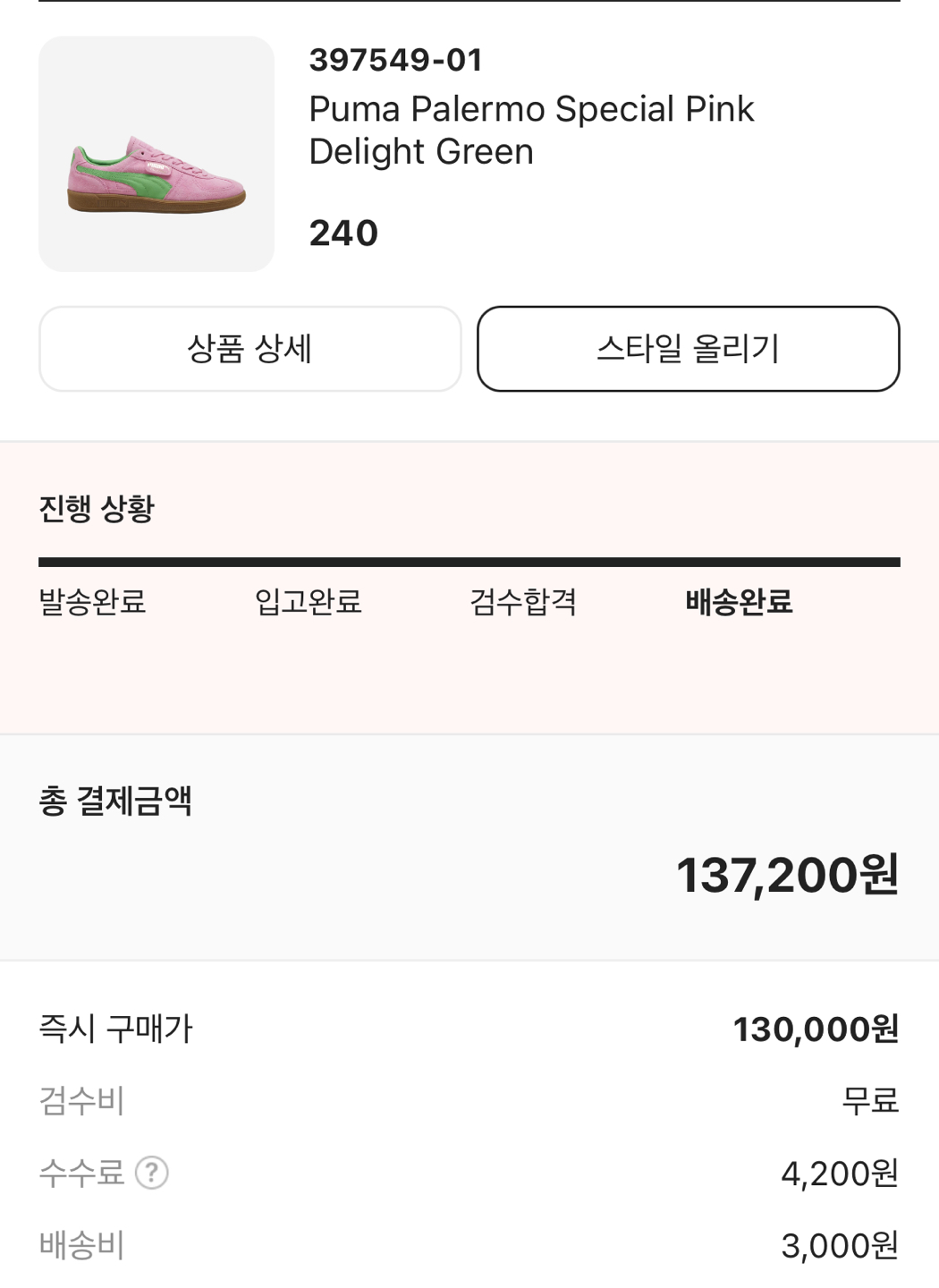Tap the Puma Palermo Special product name

click(531, 131)
